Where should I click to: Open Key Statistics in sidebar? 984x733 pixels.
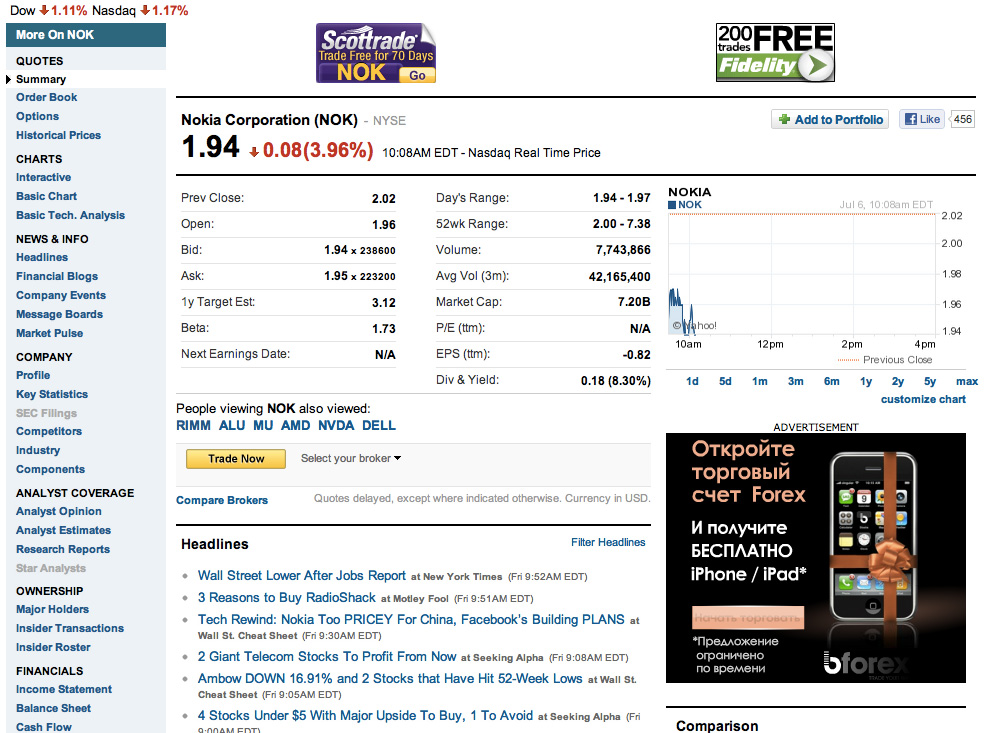point(52,394)
